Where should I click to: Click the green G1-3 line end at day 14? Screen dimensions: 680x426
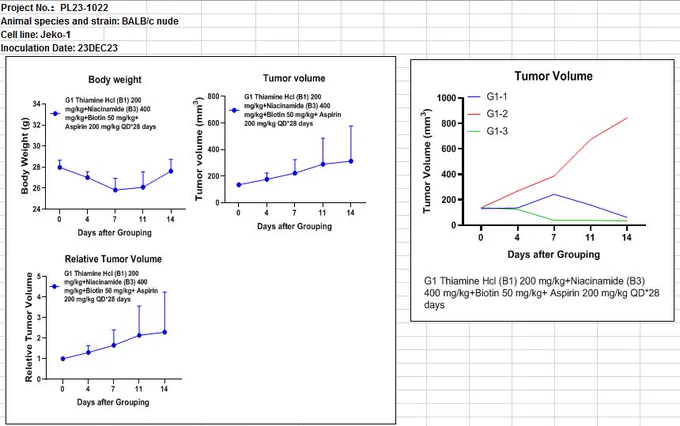click(626, 221)
